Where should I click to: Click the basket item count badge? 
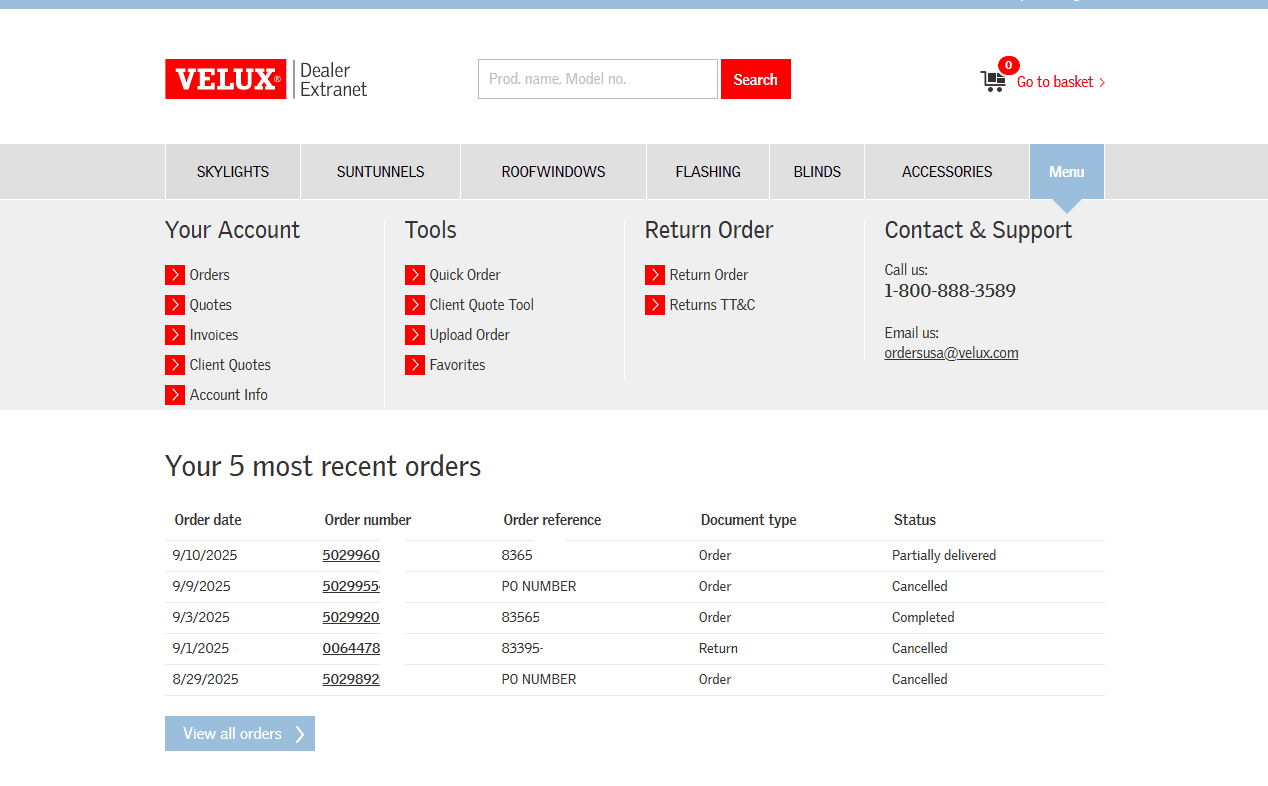point(1009,65)
